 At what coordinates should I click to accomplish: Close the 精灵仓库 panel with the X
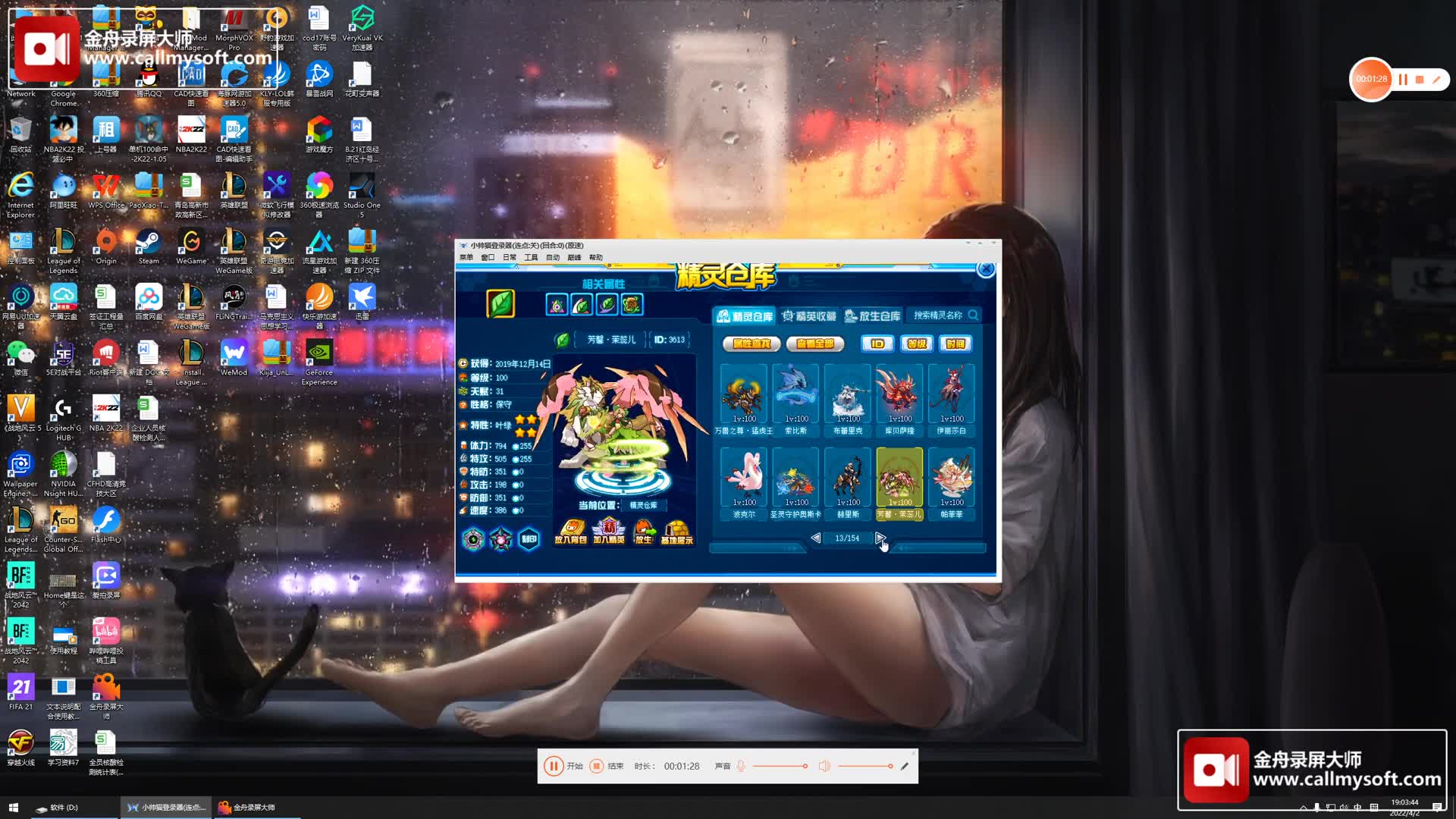[986, 269]
